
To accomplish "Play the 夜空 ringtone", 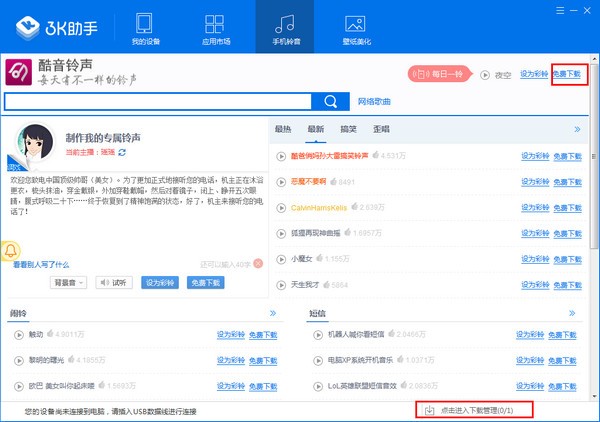I will (485, 74).
